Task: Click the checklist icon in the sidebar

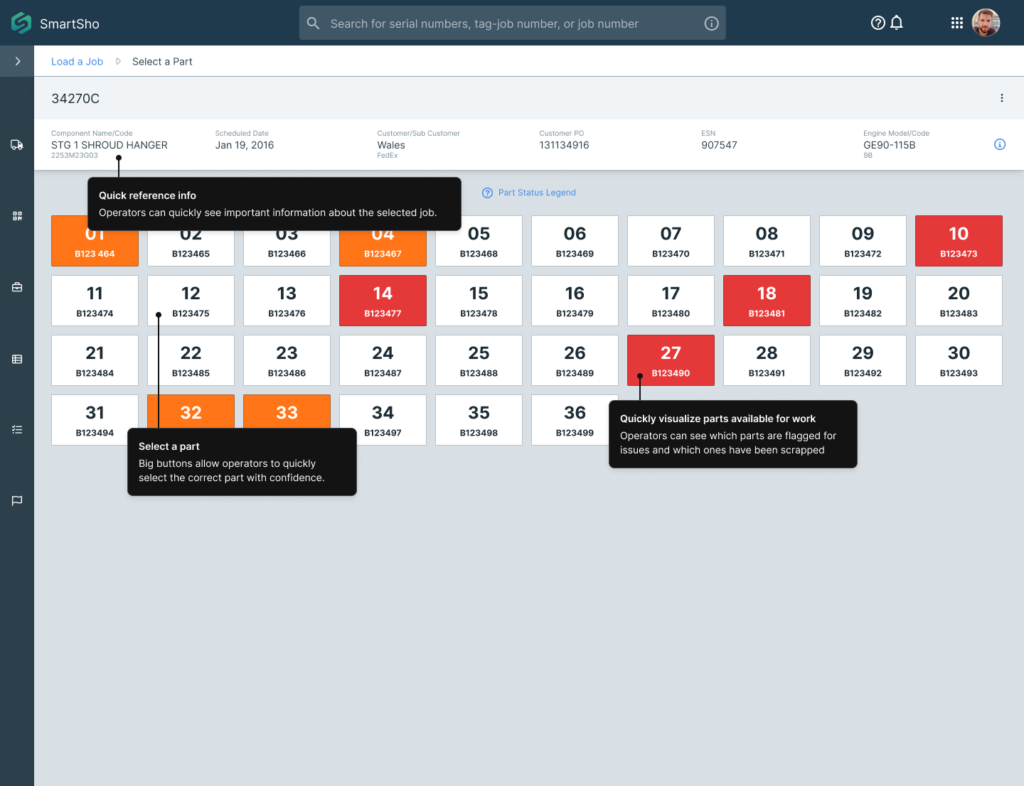Action: click(x=17, y=430)
